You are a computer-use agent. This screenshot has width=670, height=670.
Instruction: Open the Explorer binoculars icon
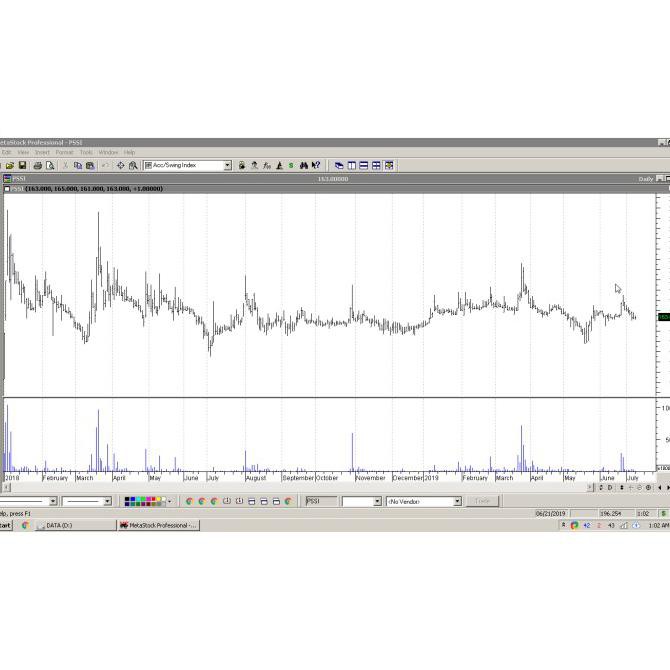[303, 165]
